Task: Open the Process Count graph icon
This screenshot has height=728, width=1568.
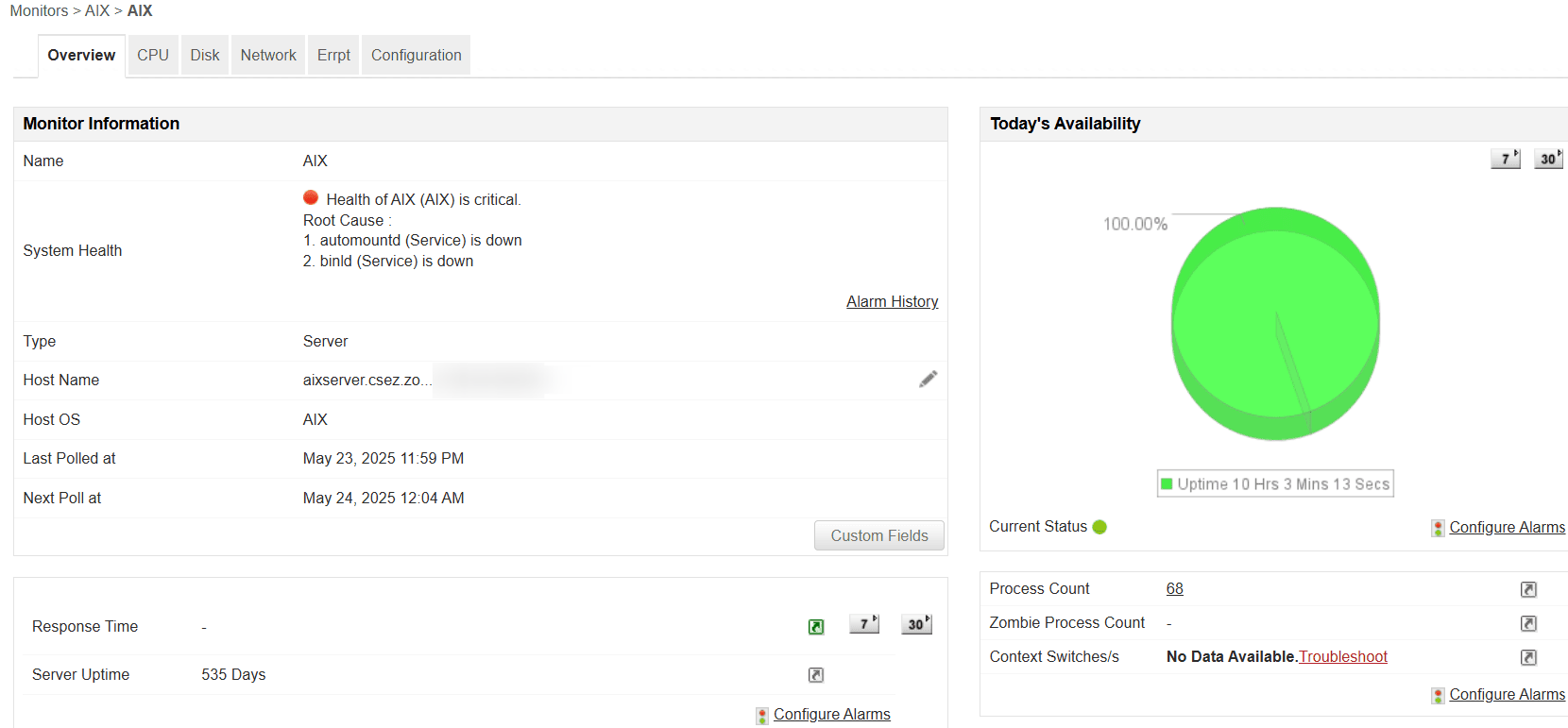Action: [x=1529, y=588]
